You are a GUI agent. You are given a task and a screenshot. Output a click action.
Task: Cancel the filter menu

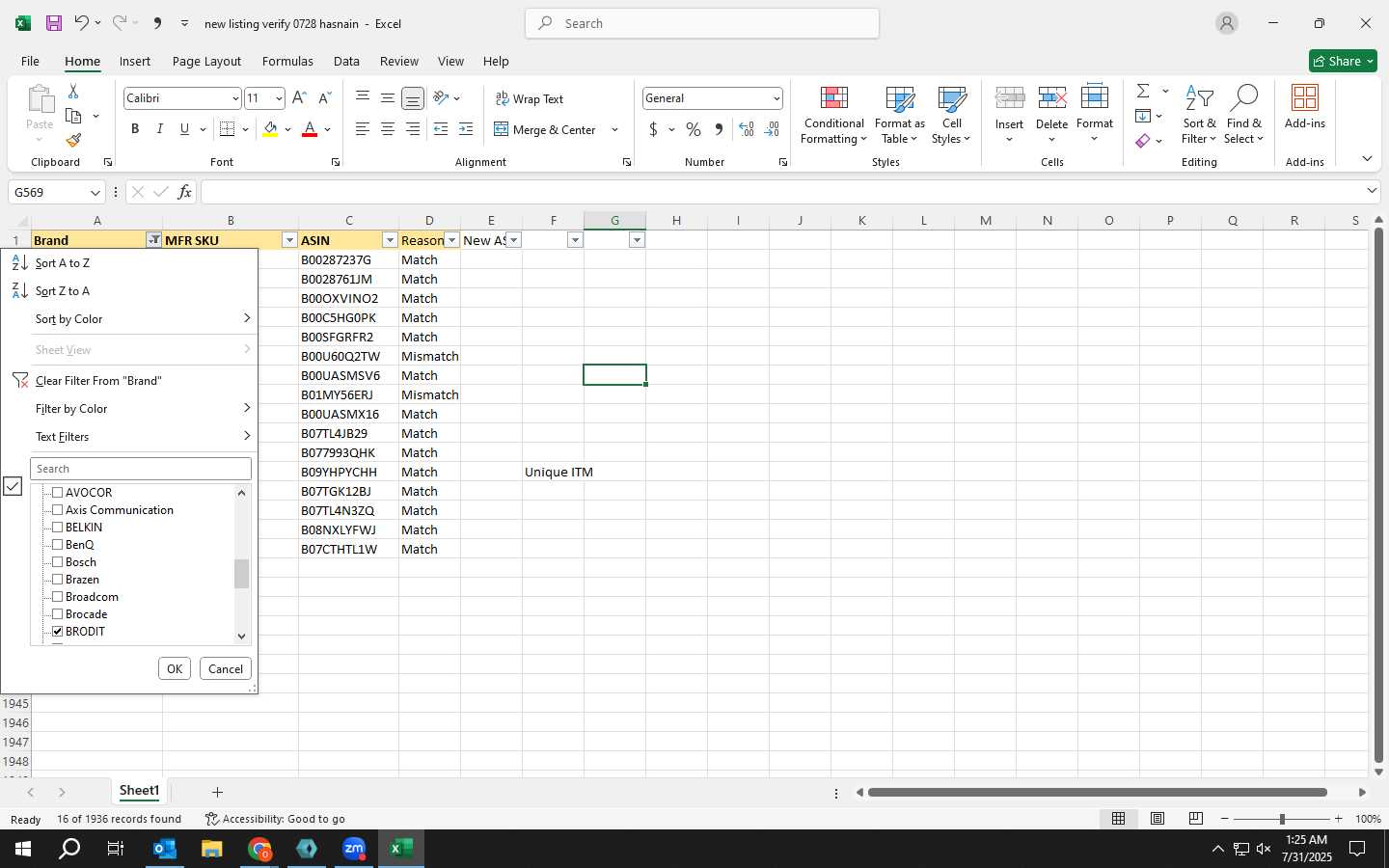[x=226, y=668]
